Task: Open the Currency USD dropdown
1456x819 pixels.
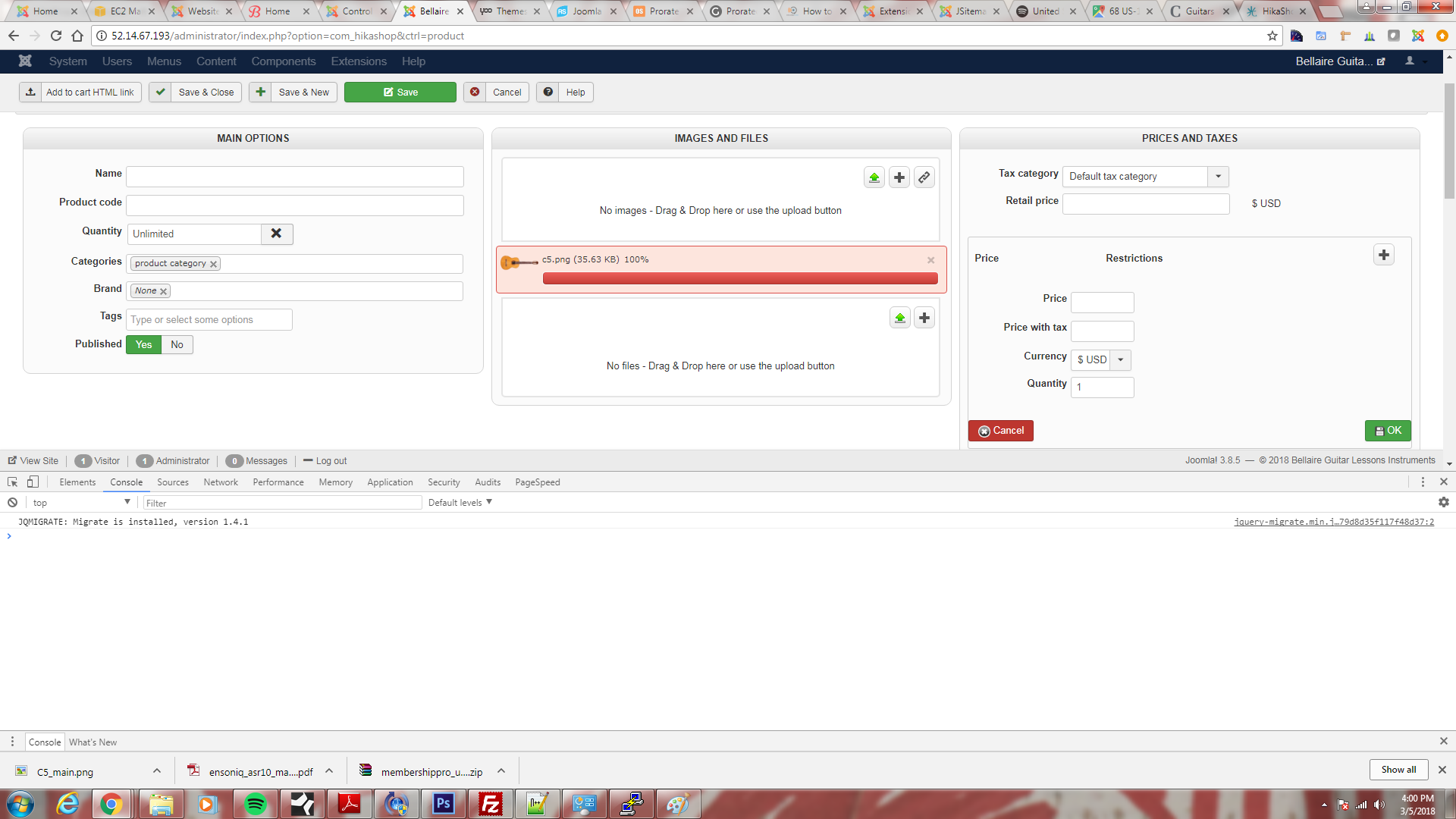Action: [1121, 359]
